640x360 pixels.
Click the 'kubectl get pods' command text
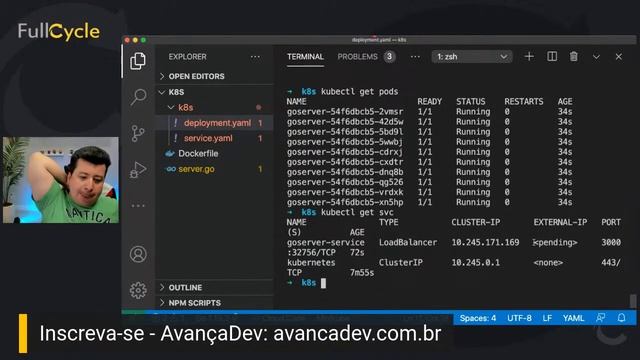[360, 91]
